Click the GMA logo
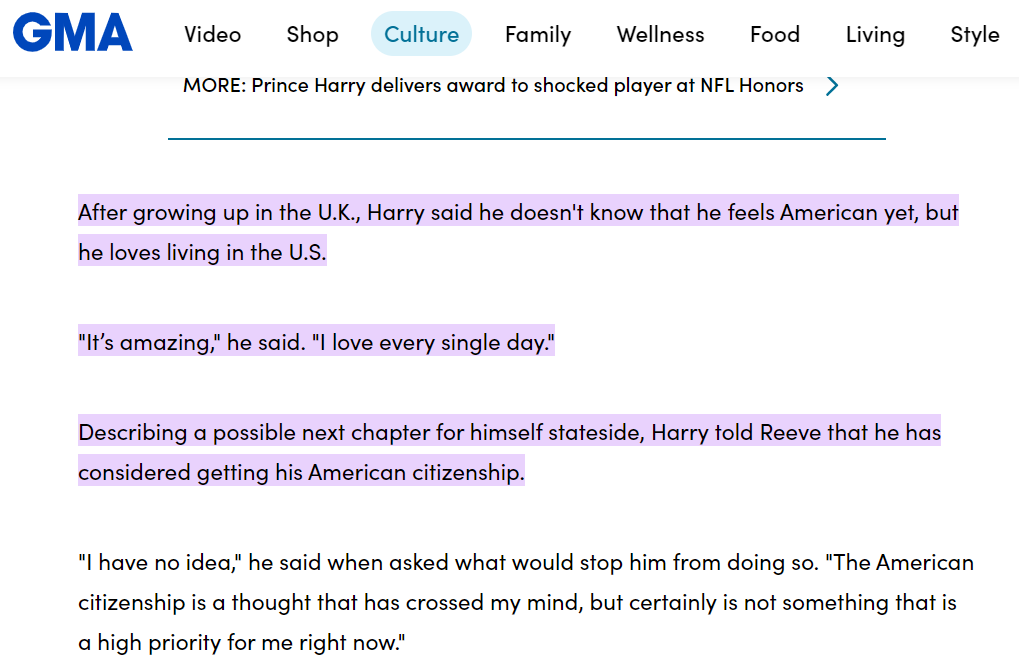 click(x=72, y=33)
